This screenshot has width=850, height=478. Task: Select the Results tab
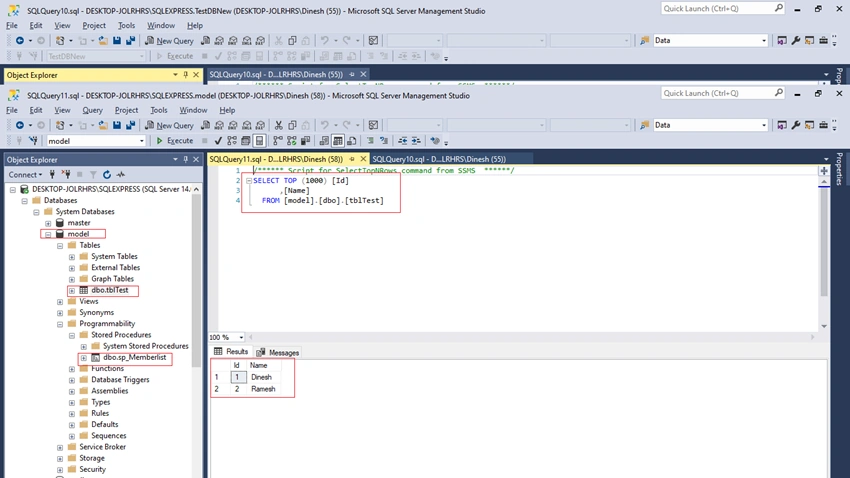pyautogui.click(x=231, y=352)
